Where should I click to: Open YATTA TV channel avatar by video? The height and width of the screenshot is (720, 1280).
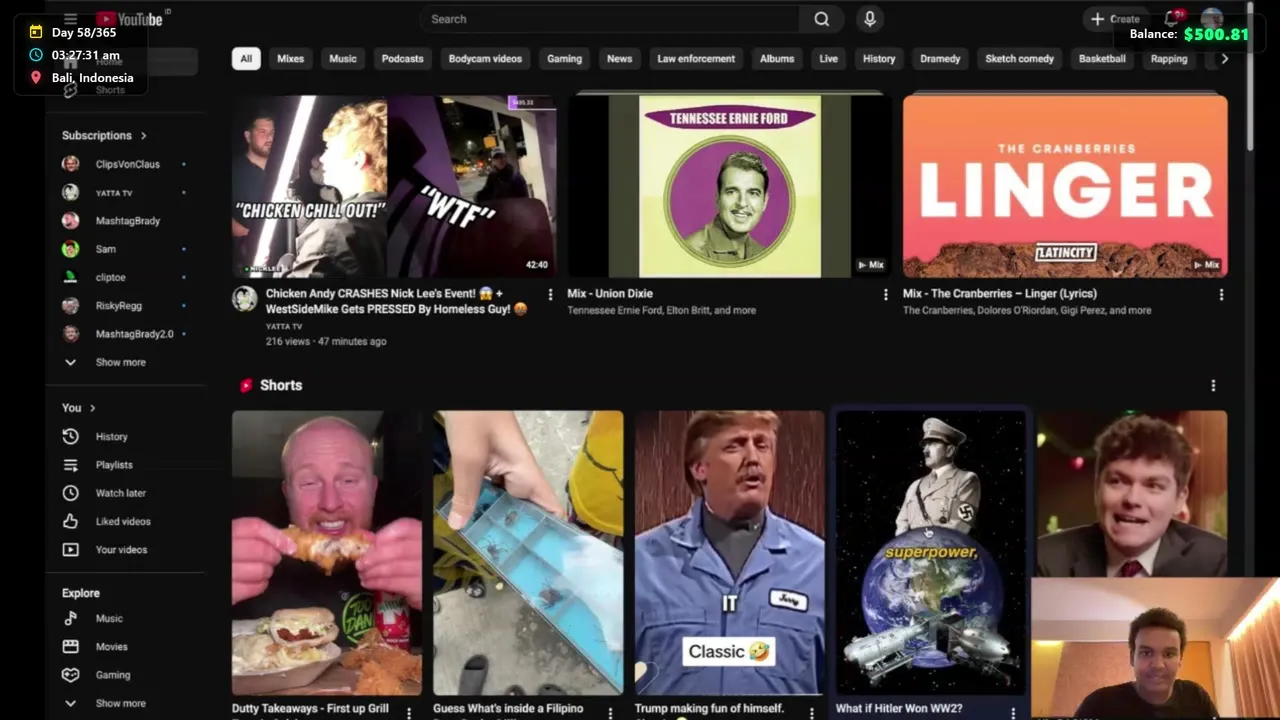tap(245, 298)
